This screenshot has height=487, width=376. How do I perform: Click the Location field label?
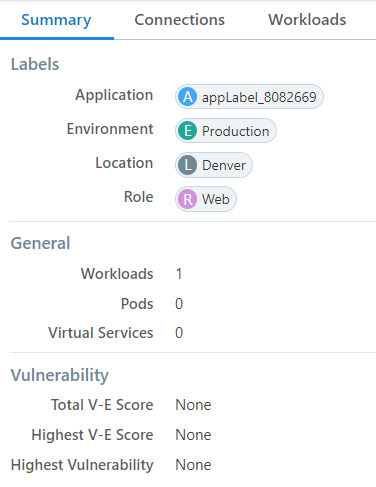124,163
